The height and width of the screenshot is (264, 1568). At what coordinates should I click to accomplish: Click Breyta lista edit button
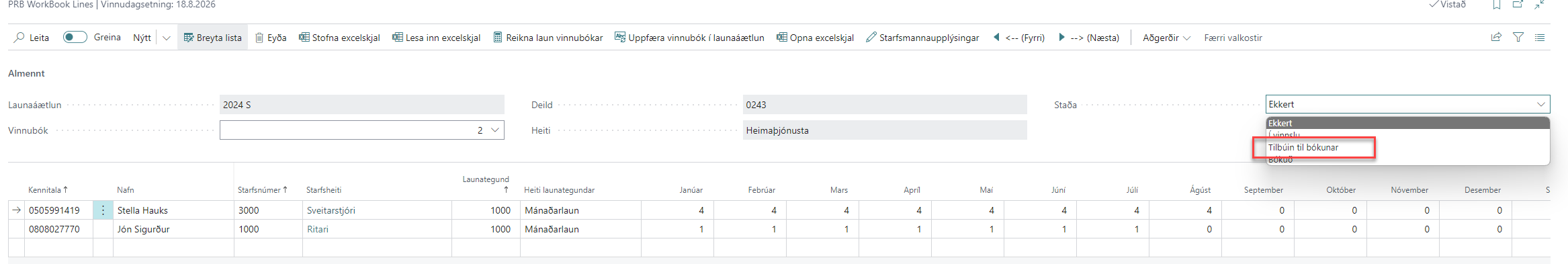212,38
